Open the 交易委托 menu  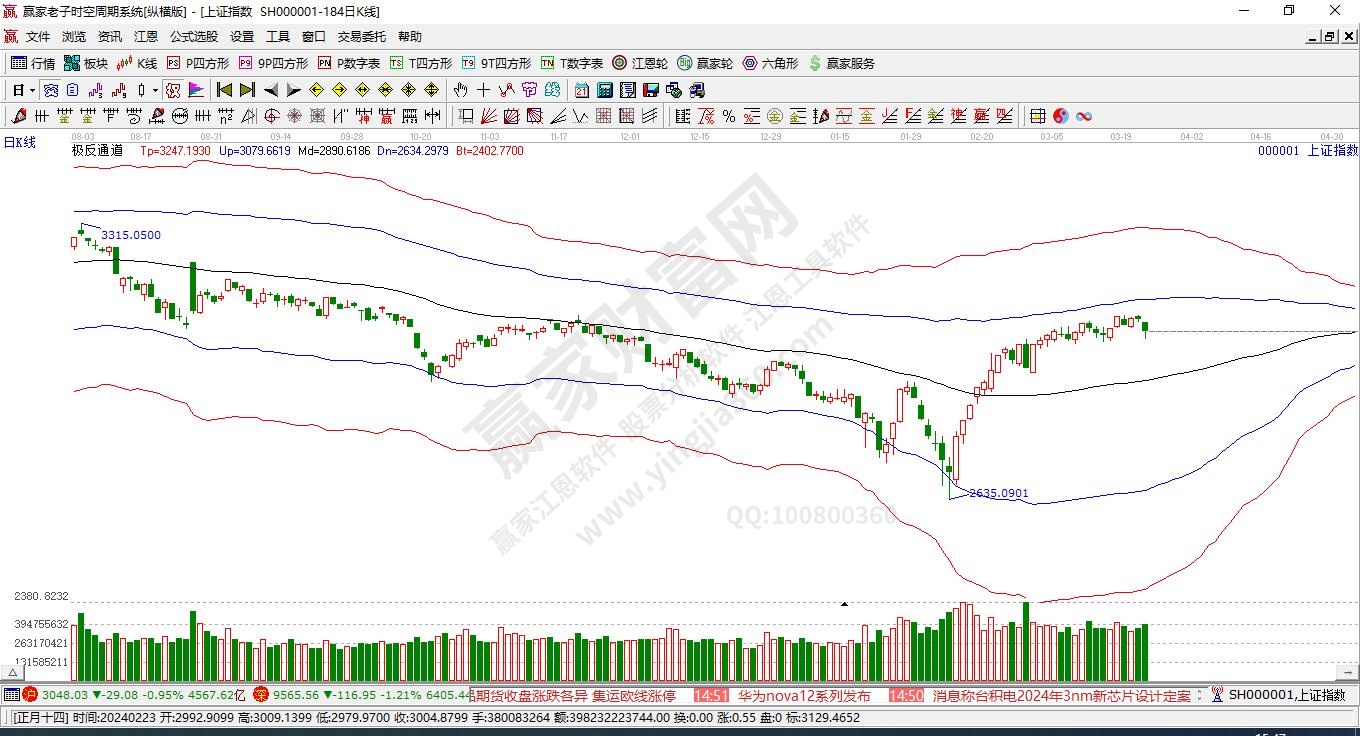click(x=361, y=37)
